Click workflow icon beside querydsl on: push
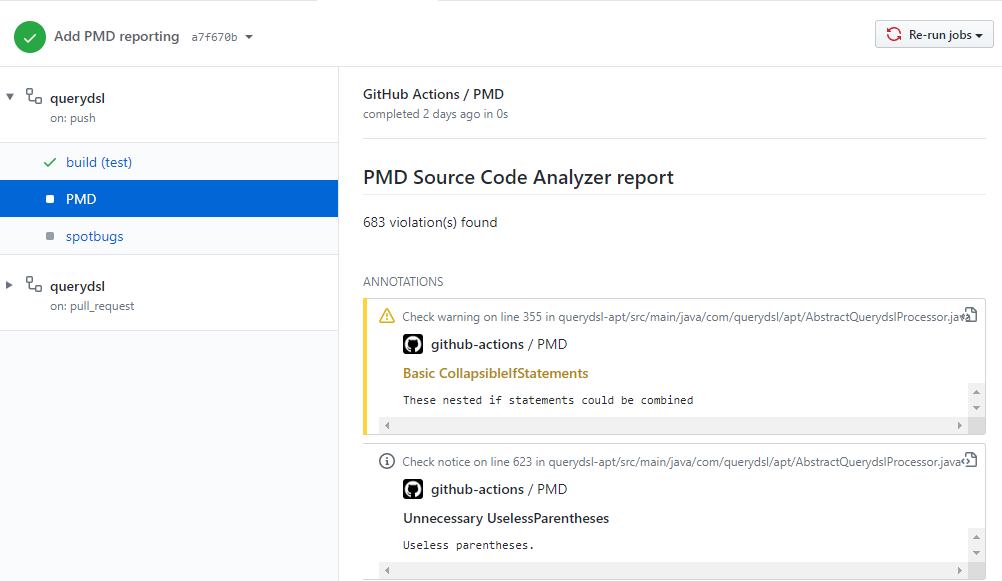The width and height of the screenshot is (1002, 581). [34, 97]
